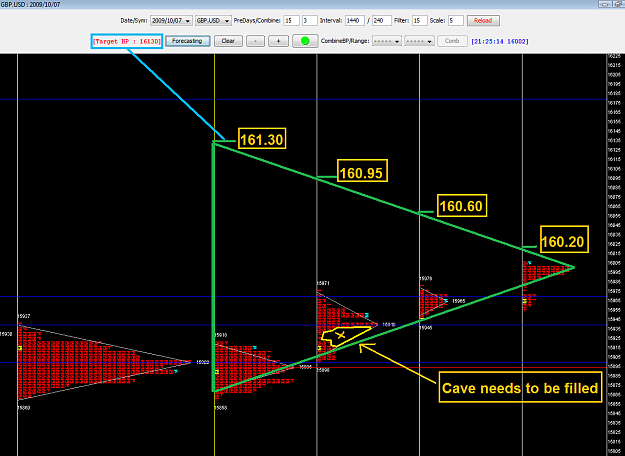This screenshot has height=456, width=625.
Task: Click the 15965 price label on chart
Action: [x=459, y=301]
